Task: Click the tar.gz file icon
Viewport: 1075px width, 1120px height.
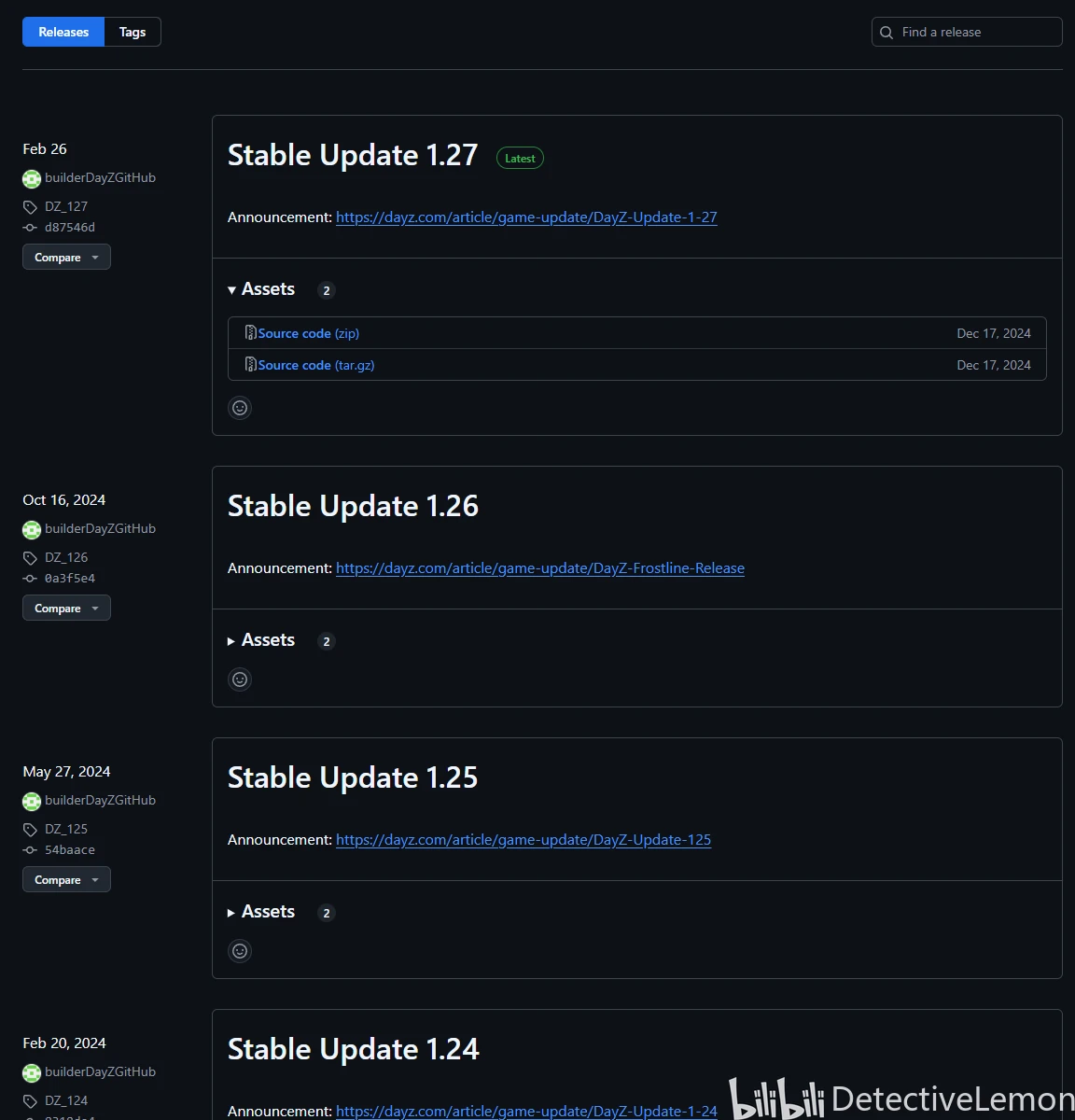Action: 250,365
